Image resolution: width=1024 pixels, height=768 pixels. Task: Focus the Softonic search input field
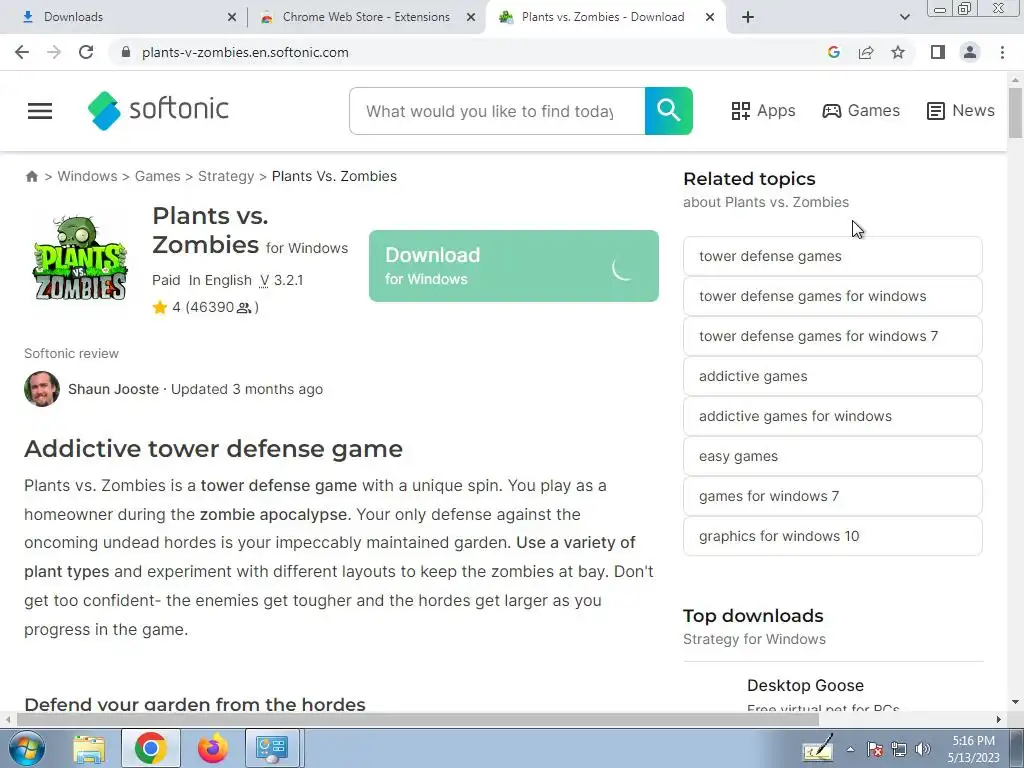tap(497, 111)
